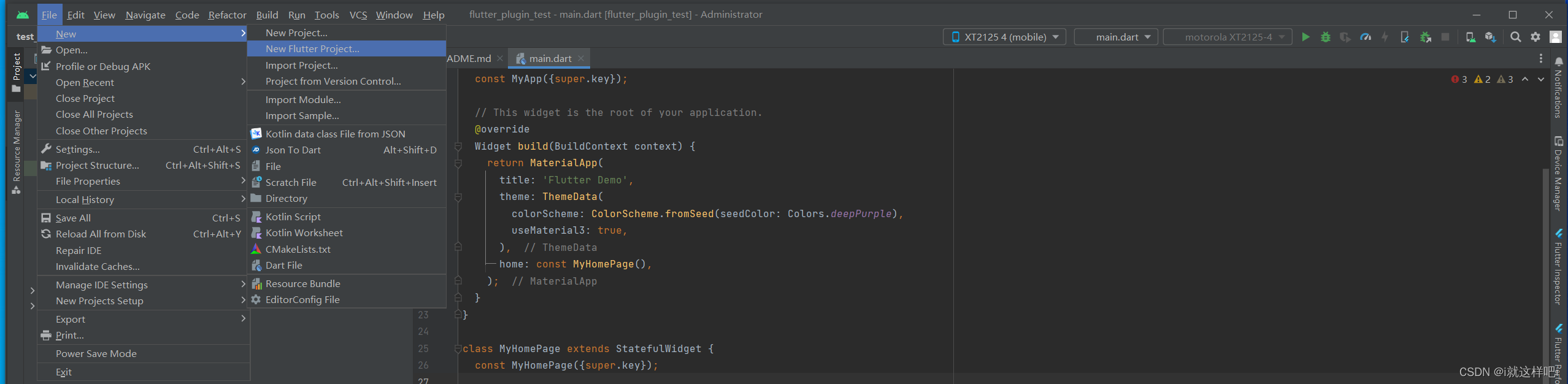
Task: Click the Flutter Attach phone icon
Action: pyautogui.click(x=1405, y=37)
